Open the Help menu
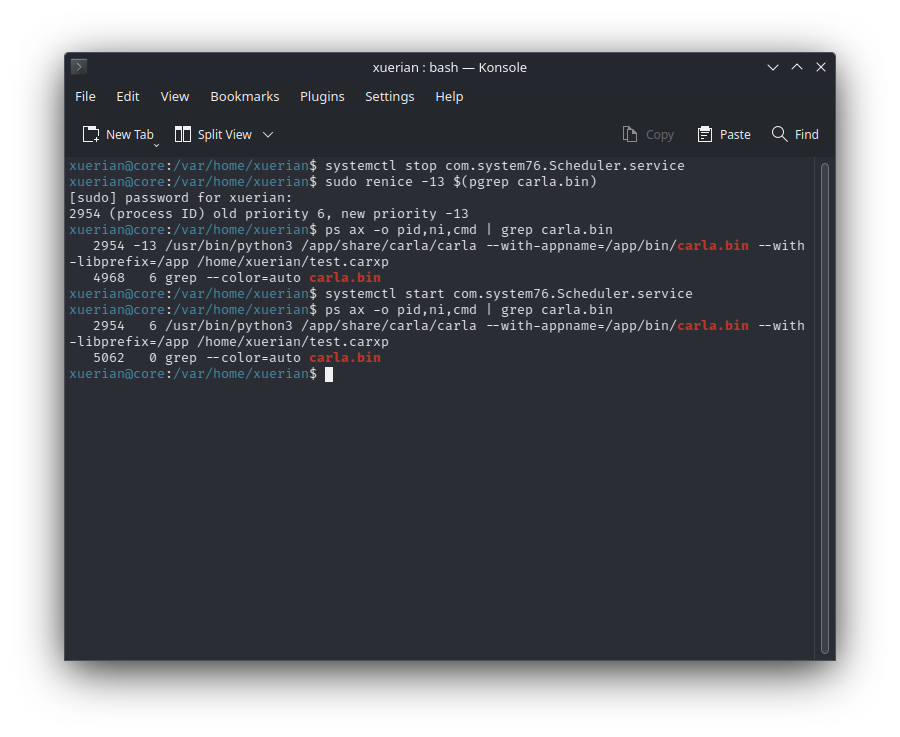 pyautogui.click(x=449, y=96)
